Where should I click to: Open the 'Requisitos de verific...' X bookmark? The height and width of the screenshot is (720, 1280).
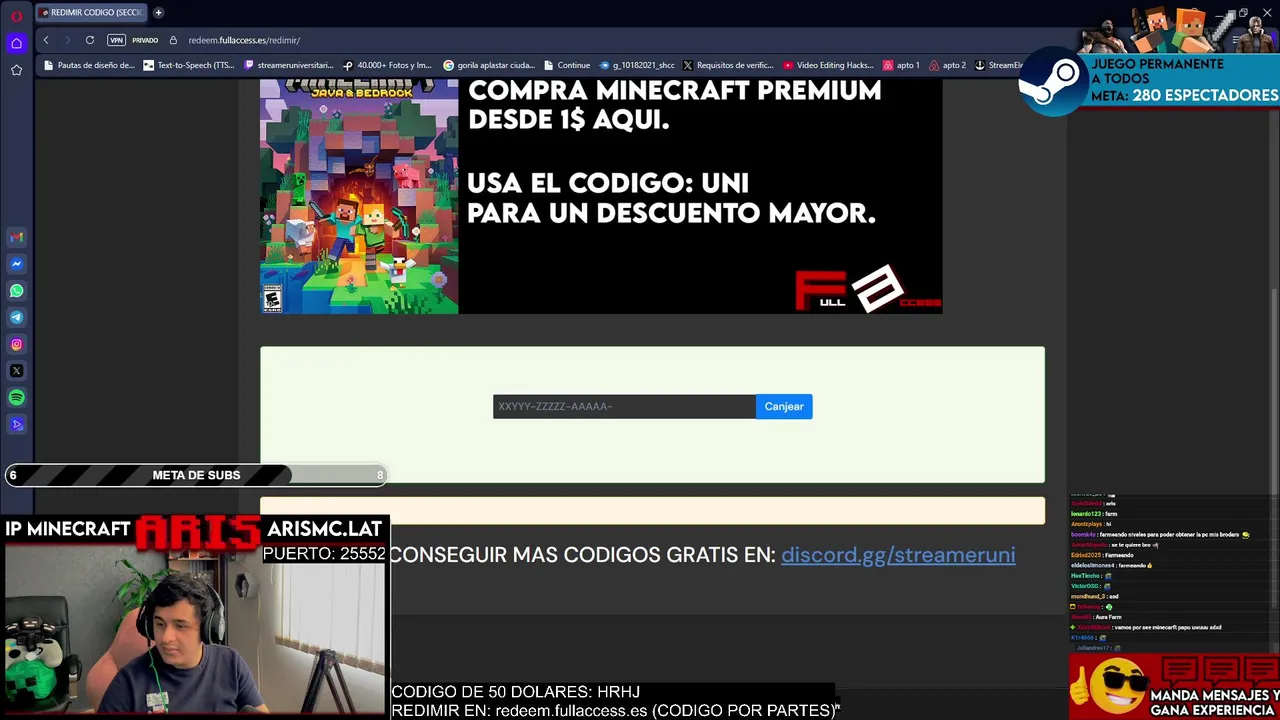coord(728,65)
